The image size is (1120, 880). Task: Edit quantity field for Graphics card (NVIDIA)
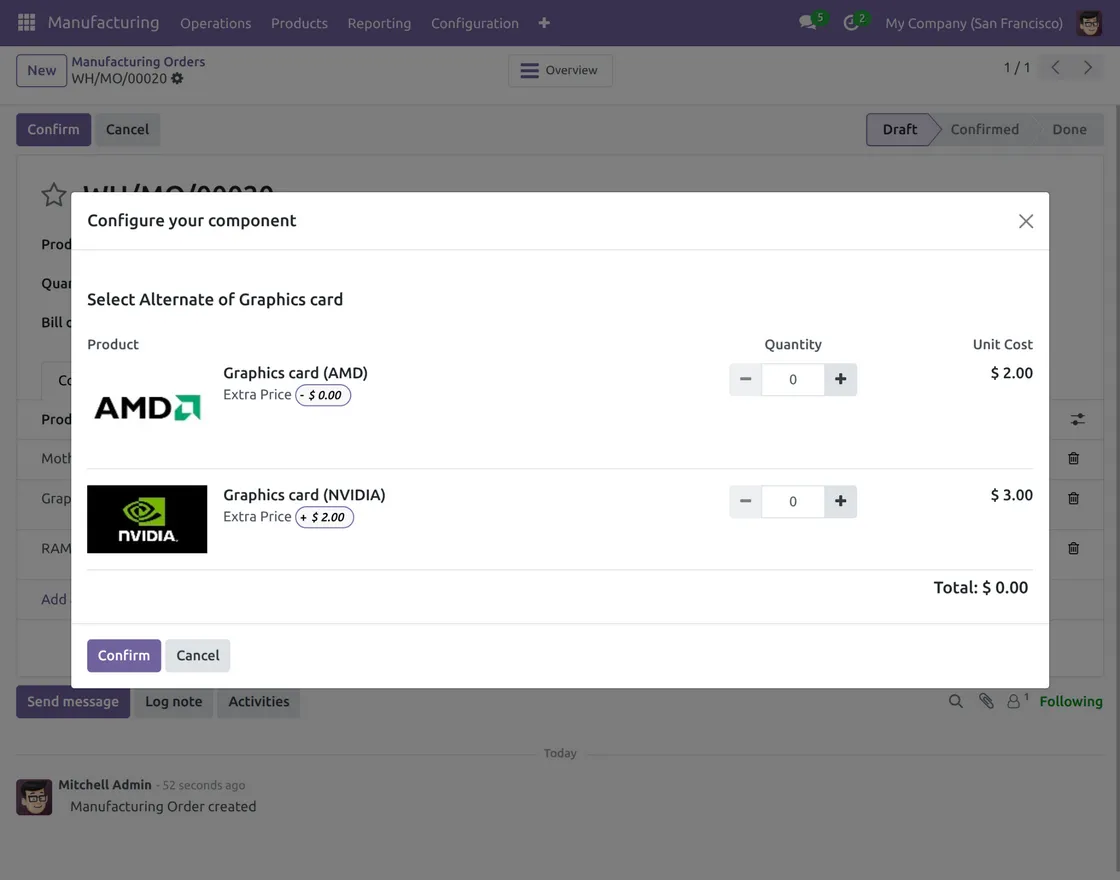tap(793, 501)
